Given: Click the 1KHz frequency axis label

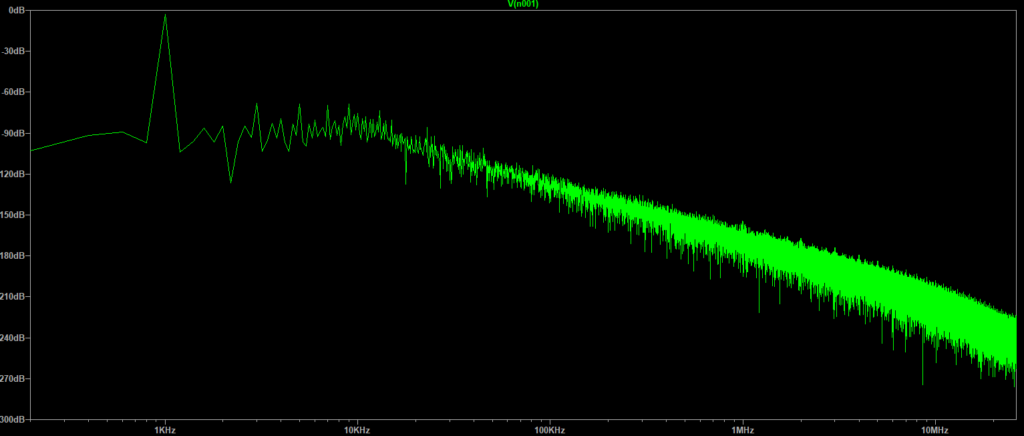Looking at the screenshot, I should pos(165,429).
